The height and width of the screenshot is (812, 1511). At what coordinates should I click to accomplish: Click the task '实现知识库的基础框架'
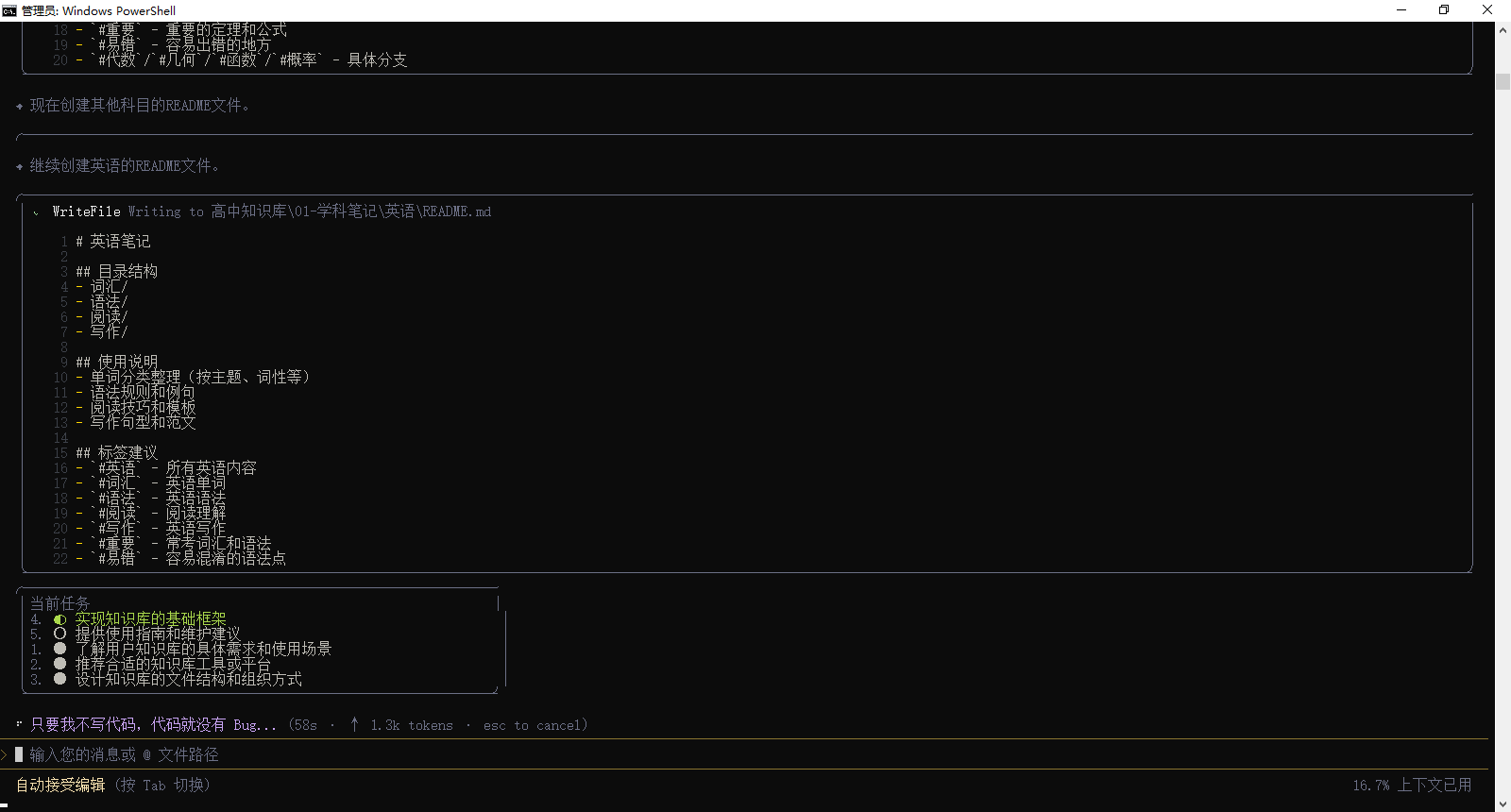(x=151, y=619)
